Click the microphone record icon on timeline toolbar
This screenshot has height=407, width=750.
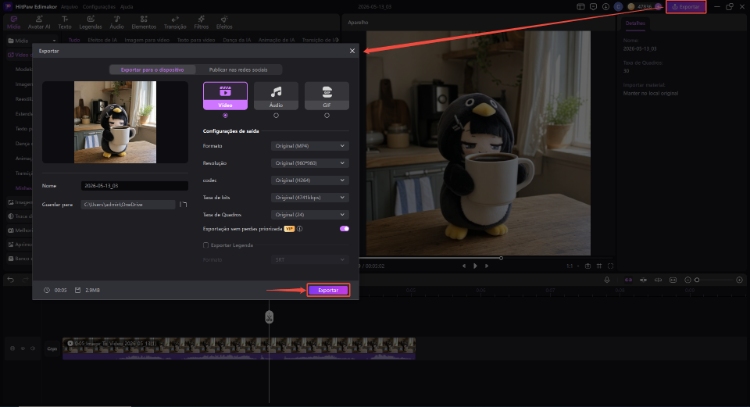point(607,280)
